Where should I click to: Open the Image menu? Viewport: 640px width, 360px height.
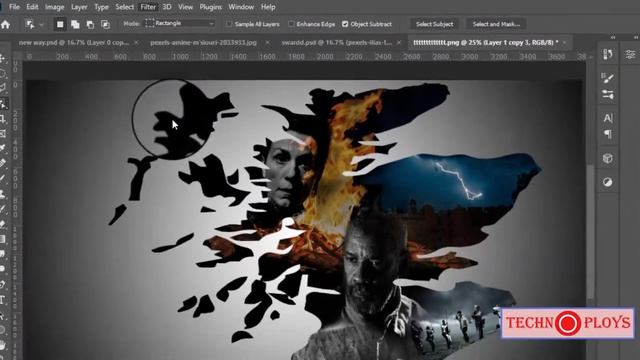coord(55,7)
